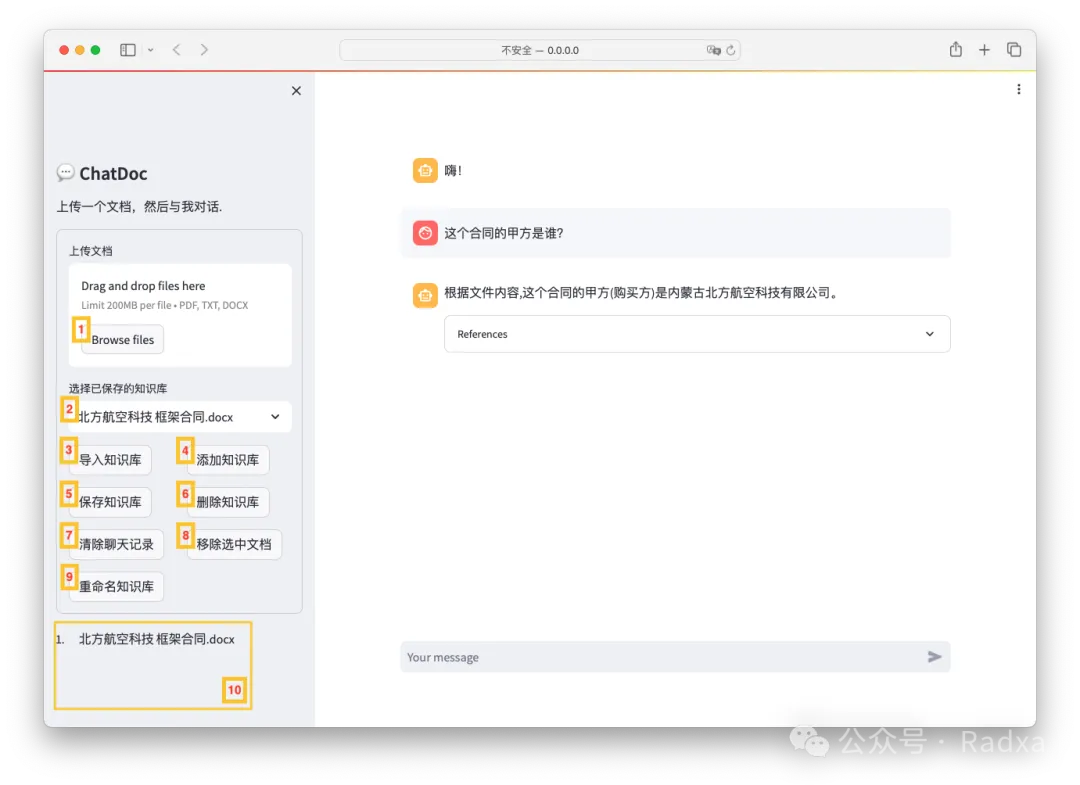Image resolution: width=1080 pixels, height=785 pixels.
Task: Close the ChatDoc sidebar with the X icon
Action: [x=296, y=91]
